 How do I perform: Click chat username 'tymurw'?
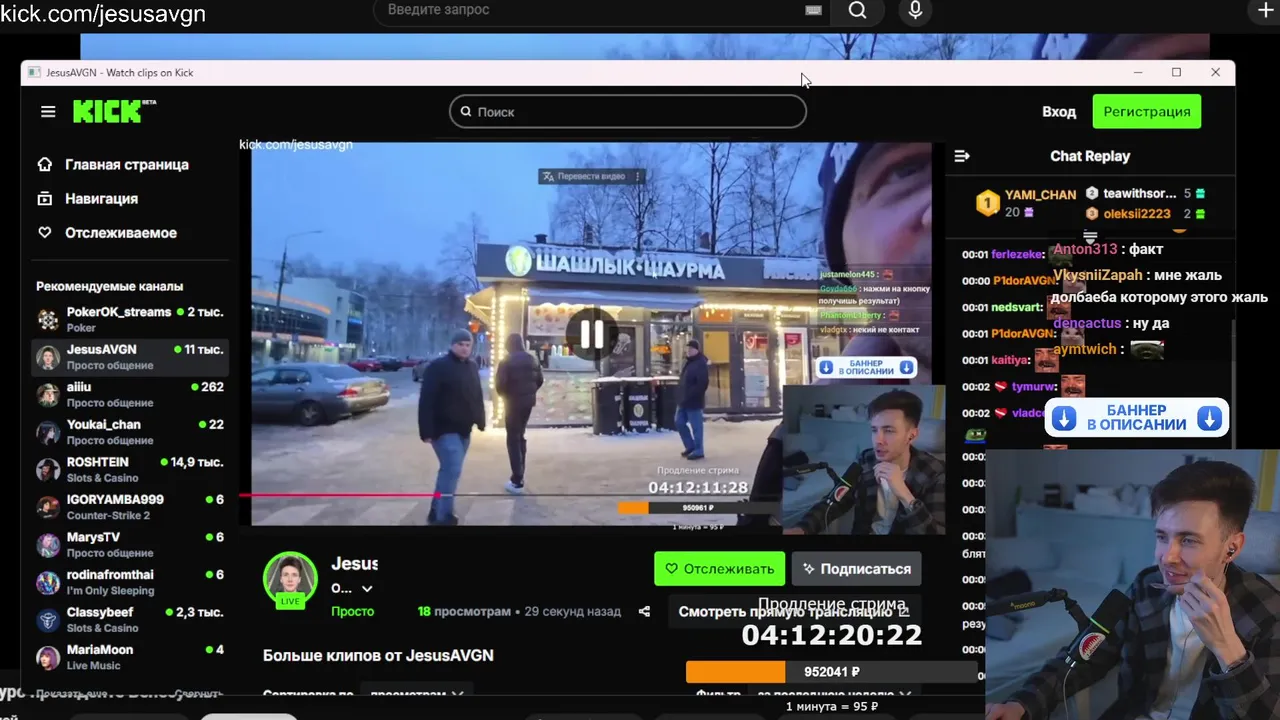1033,386
